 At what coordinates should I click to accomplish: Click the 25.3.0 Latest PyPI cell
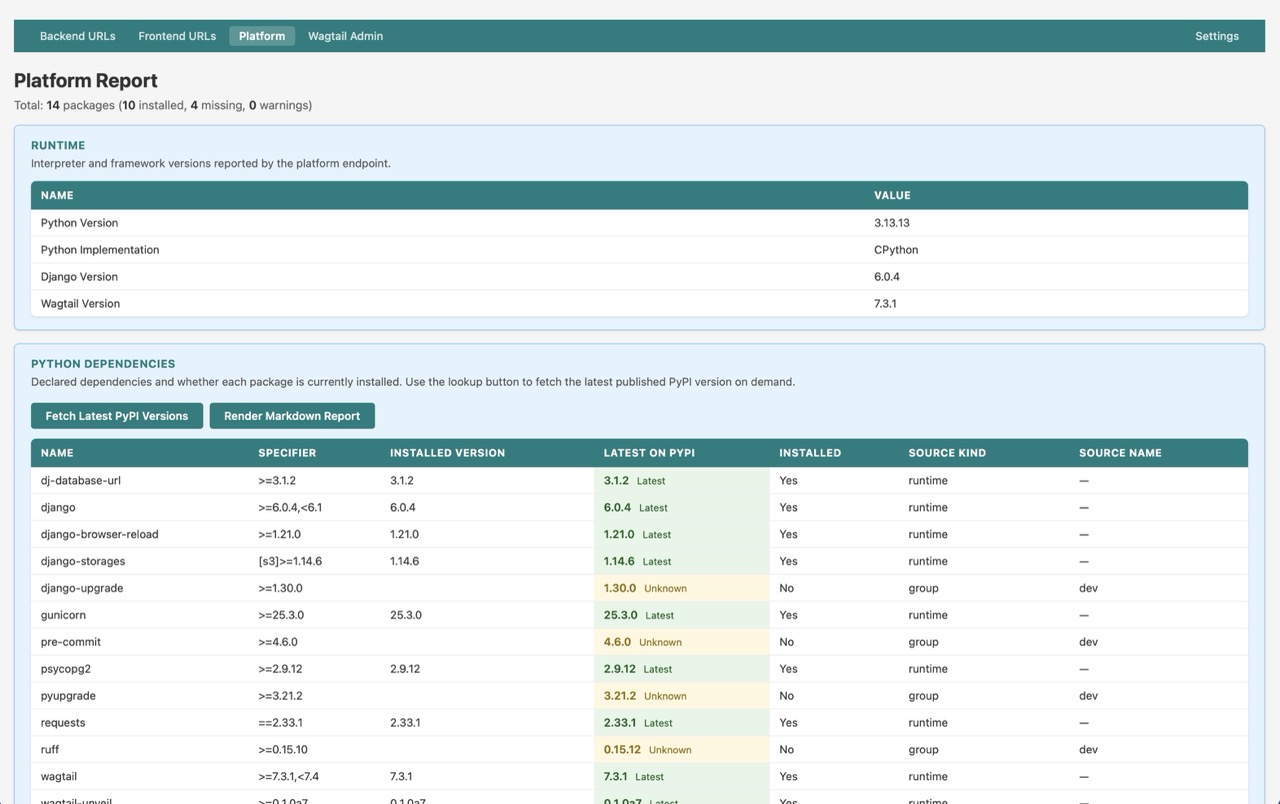[x=682, y=616]
